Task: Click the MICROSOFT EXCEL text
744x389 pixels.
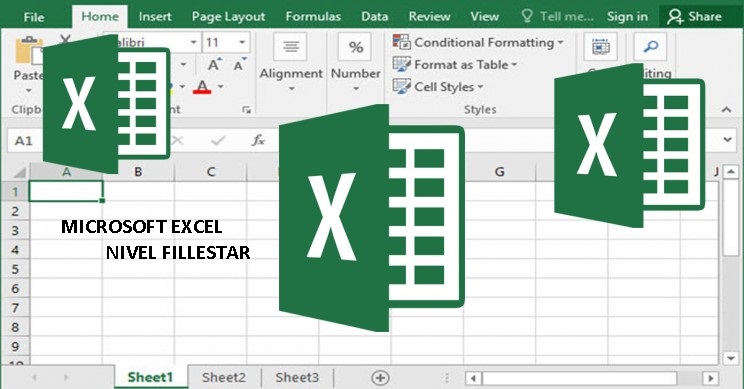Action: tap(141, 227)
